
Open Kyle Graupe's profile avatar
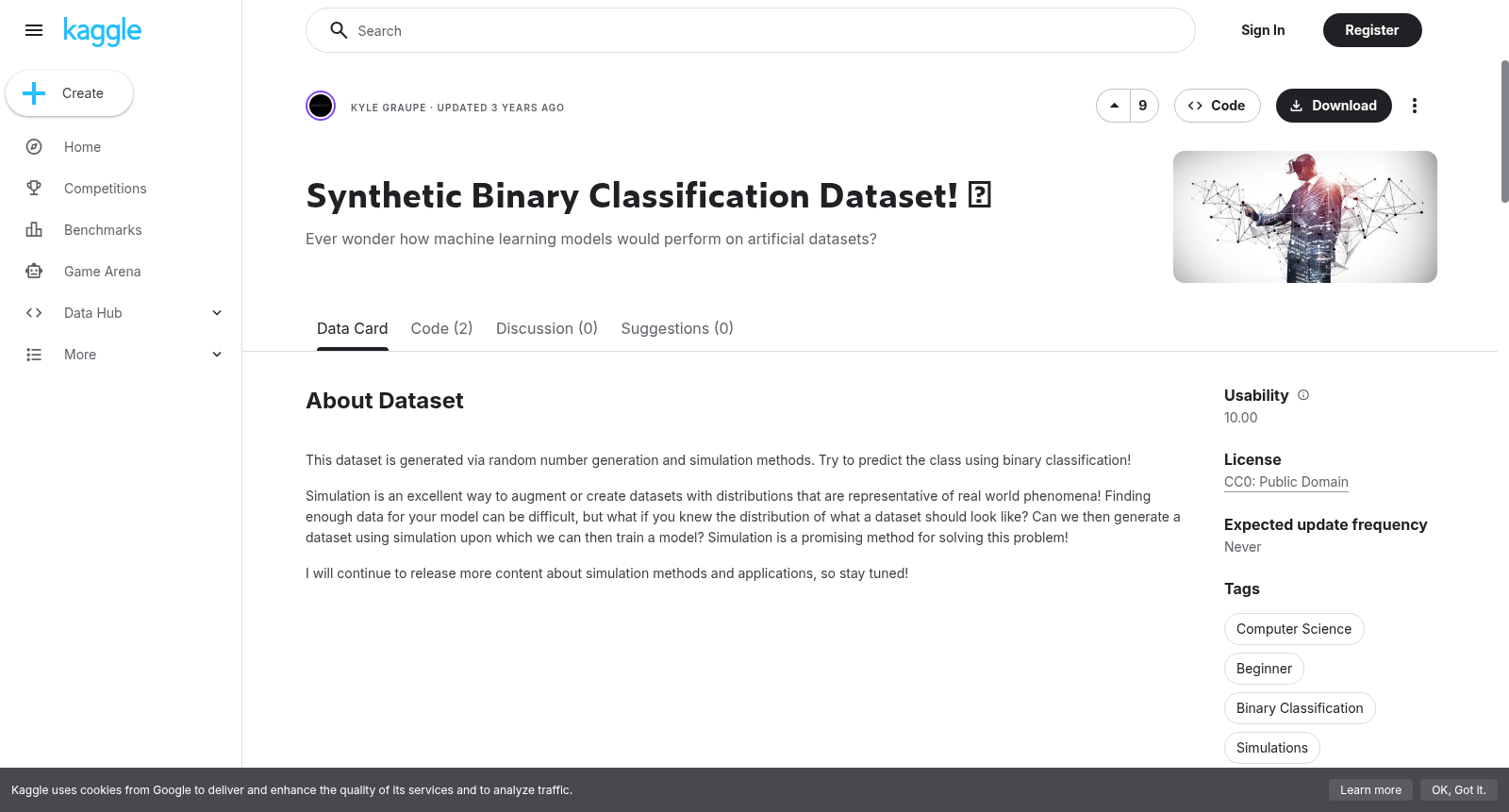pyautogui.click(x=321, y=106)
